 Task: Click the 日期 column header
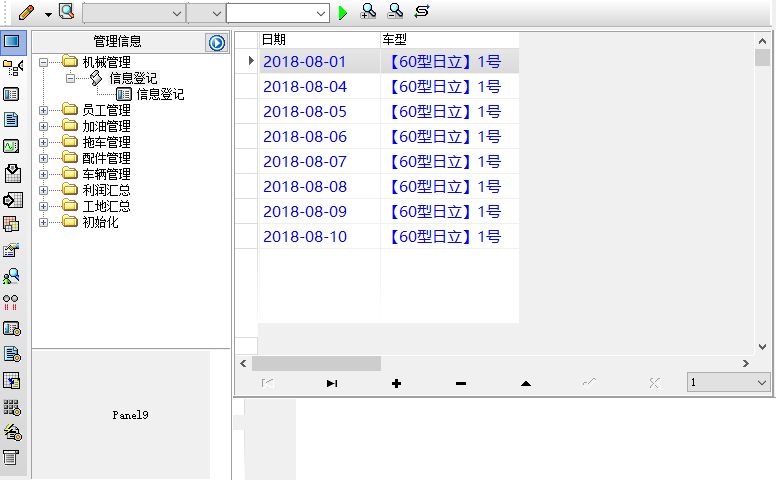(x=319, y=40)
